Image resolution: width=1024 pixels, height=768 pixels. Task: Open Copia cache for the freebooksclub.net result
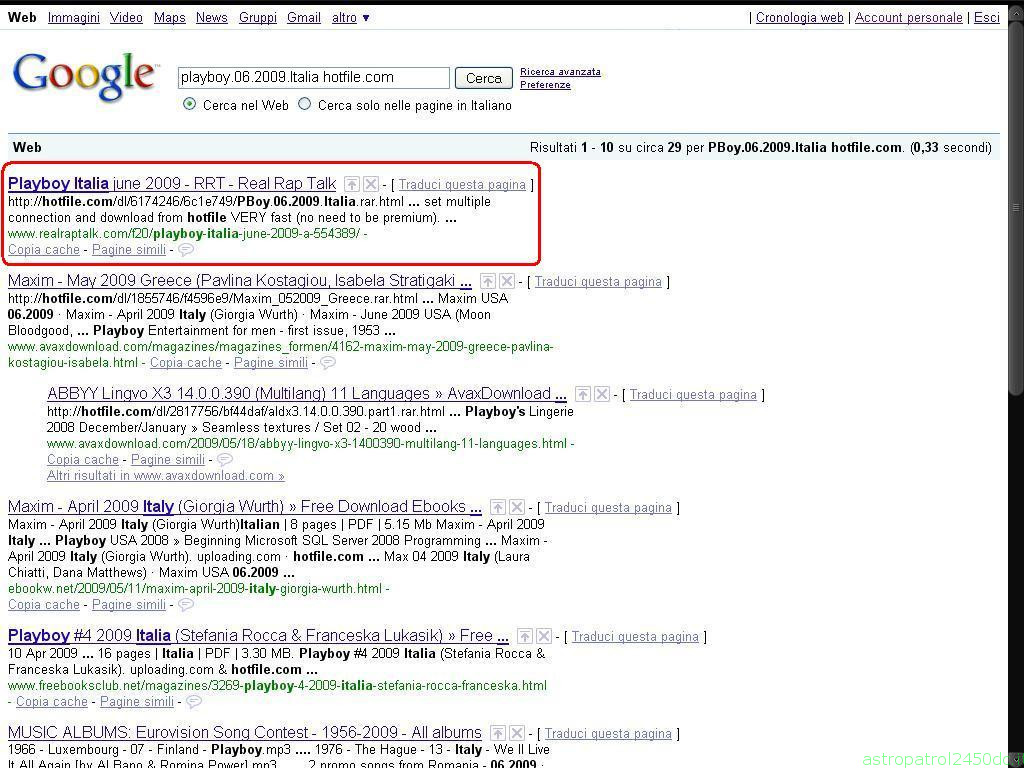pos(52,701)
